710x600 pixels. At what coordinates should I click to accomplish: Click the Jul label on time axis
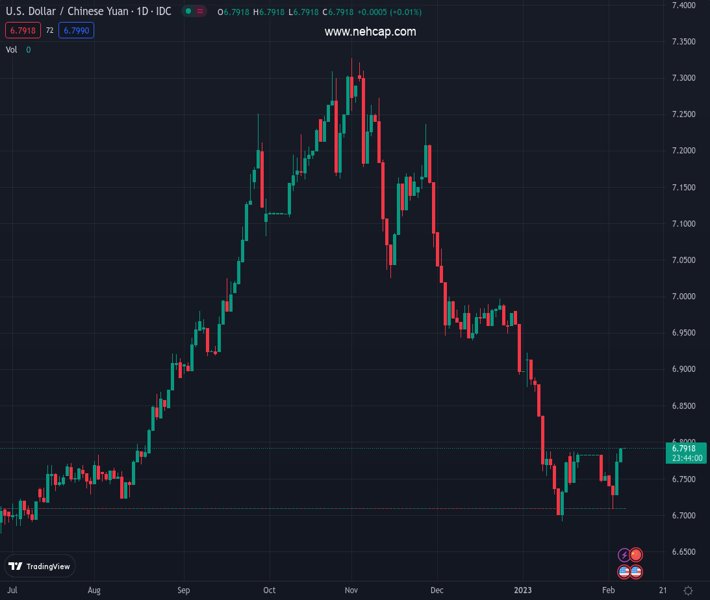click(12, 590)
